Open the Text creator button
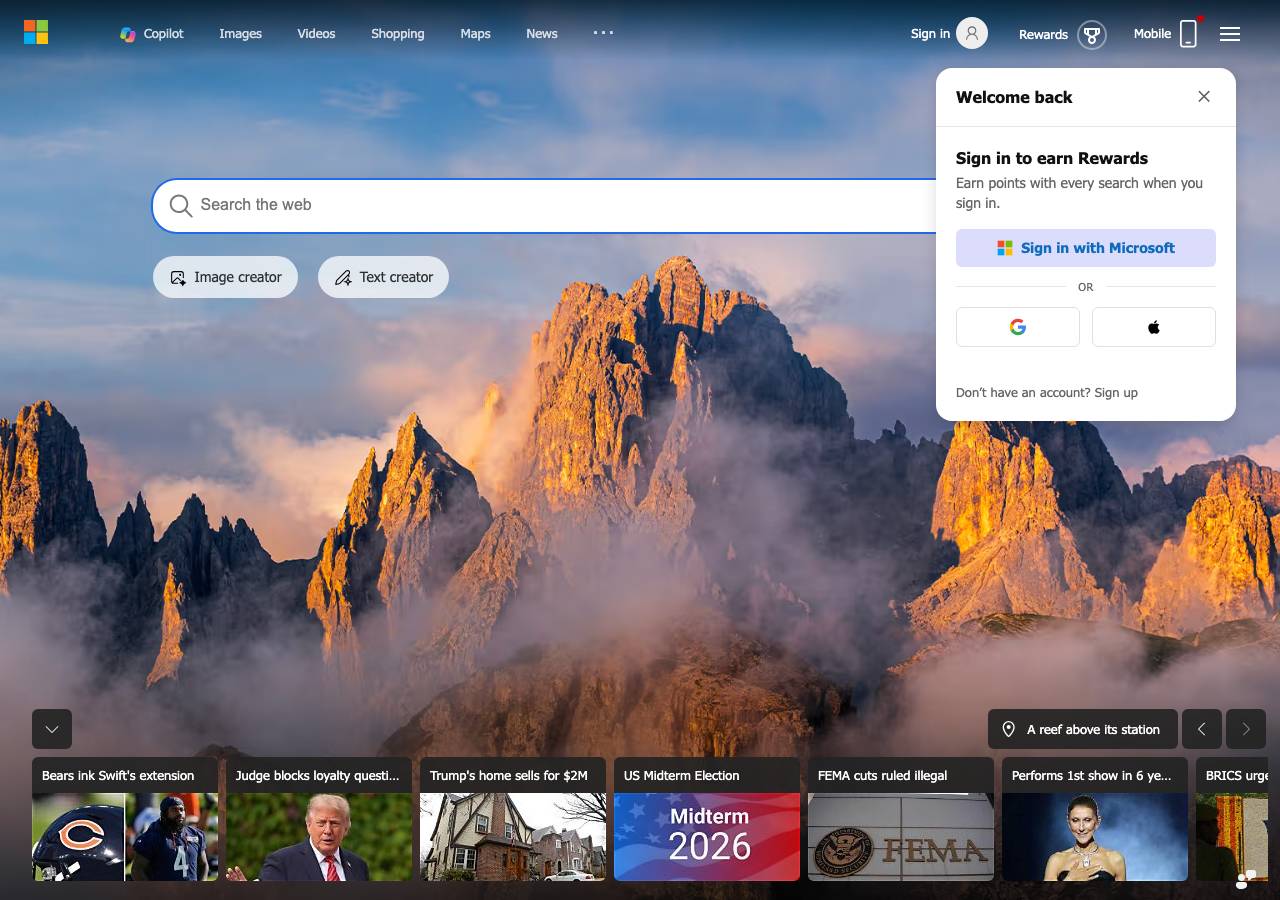The height and width of the screenshot is (900, 1280). 383,277
